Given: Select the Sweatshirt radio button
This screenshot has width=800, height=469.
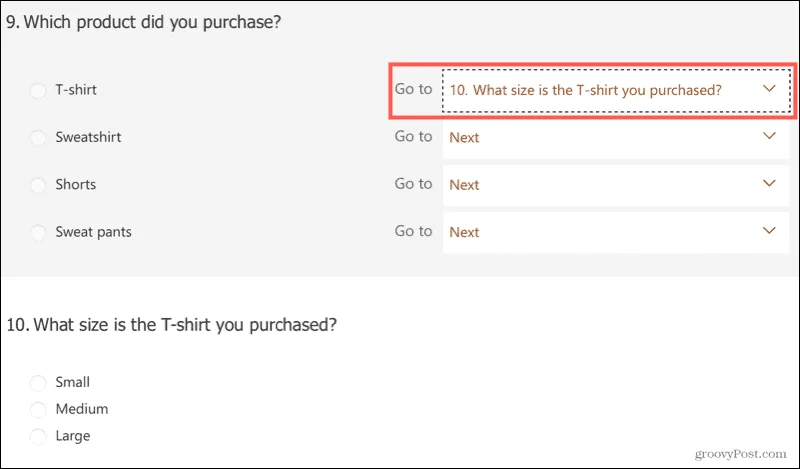Looking at the screenshot, I should (x=38, y=138).
